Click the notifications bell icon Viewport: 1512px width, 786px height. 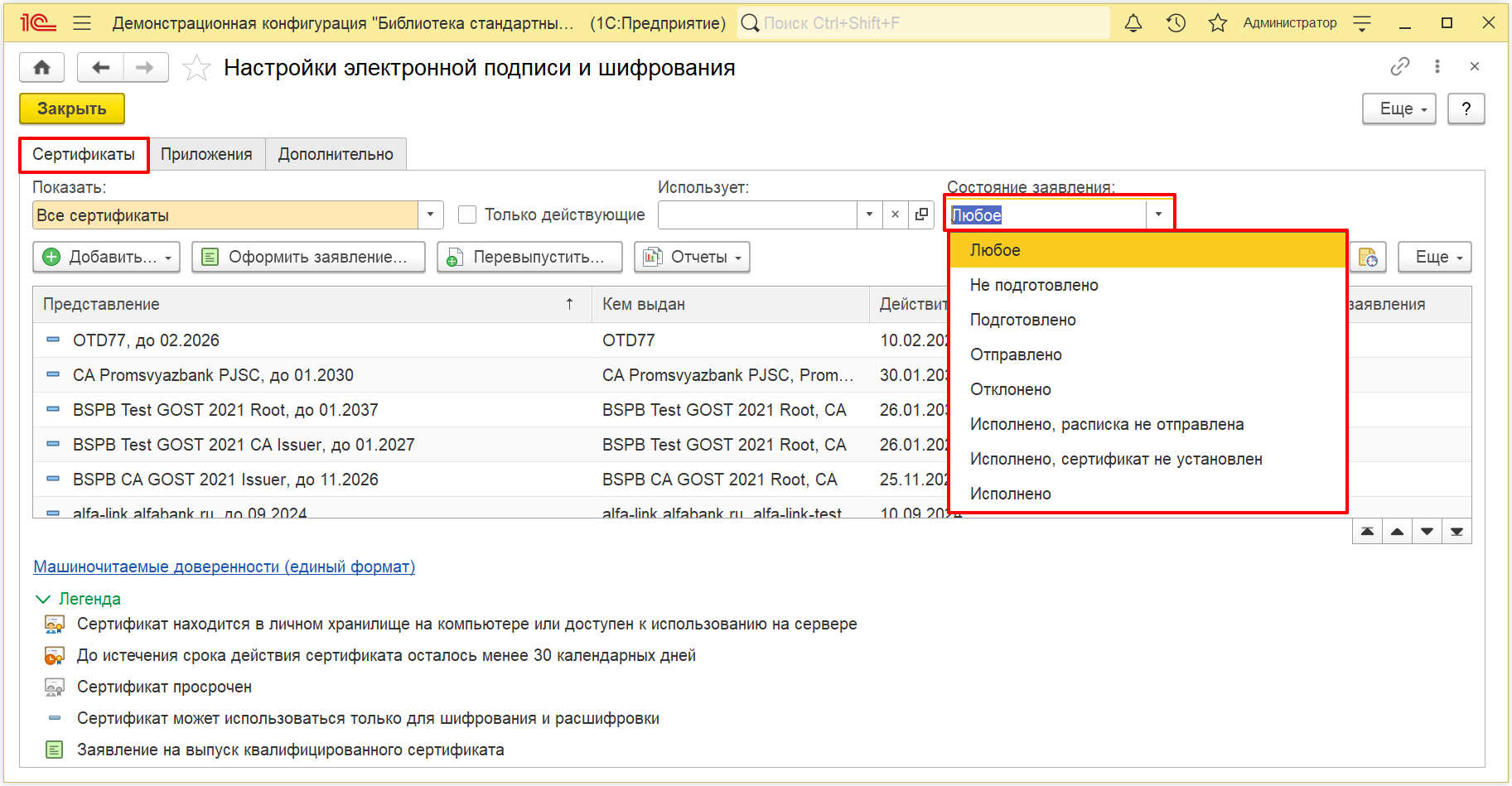click(x=1133, y=23)
